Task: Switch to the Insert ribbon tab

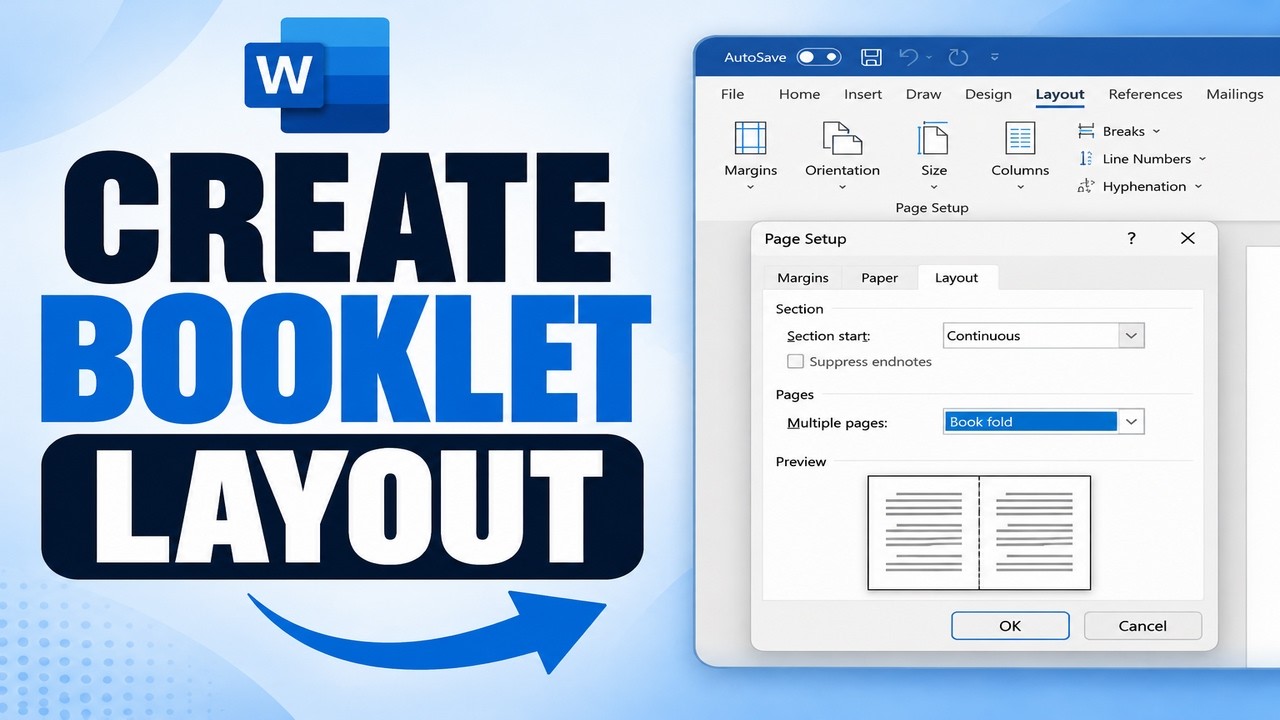Action: [863, 94]
